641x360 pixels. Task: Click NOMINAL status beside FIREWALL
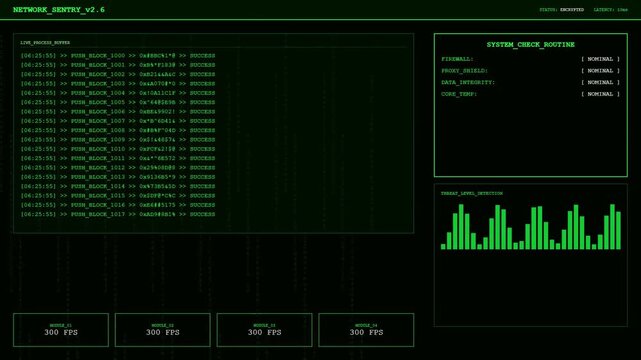pos(600,59)
